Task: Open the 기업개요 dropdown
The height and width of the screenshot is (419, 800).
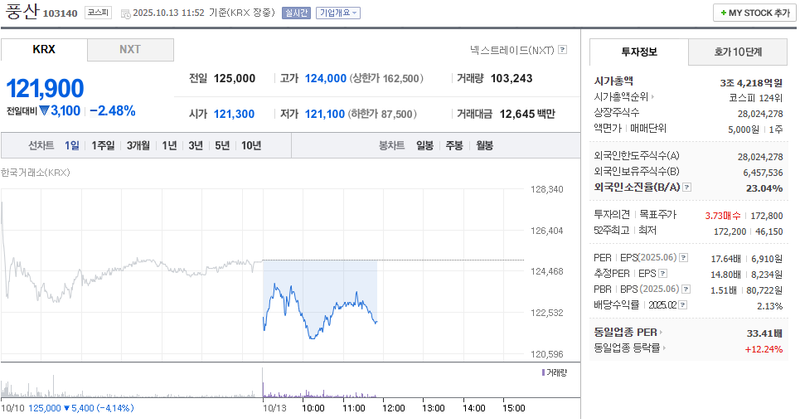Action: tap(338, 13)
